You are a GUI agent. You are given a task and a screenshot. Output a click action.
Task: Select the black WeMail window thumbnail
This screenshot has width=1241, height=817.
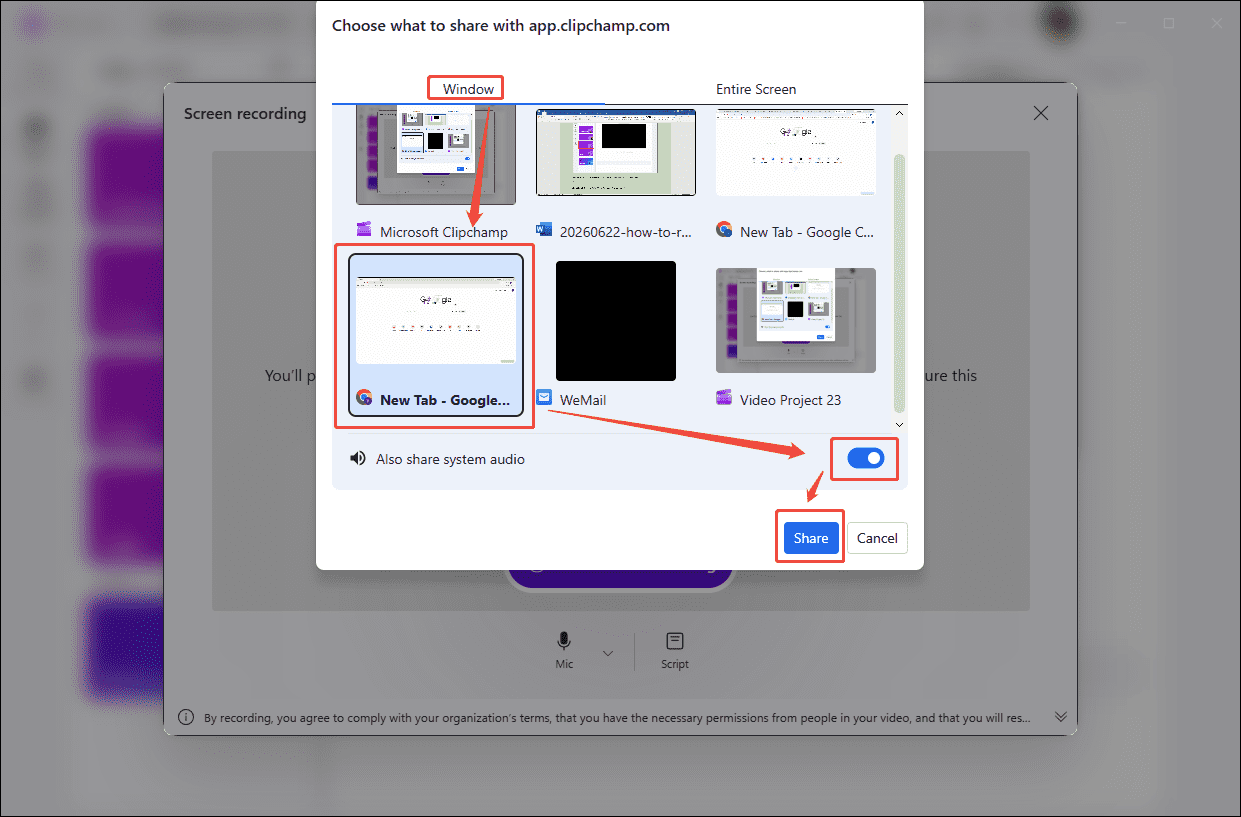point(616,320)
